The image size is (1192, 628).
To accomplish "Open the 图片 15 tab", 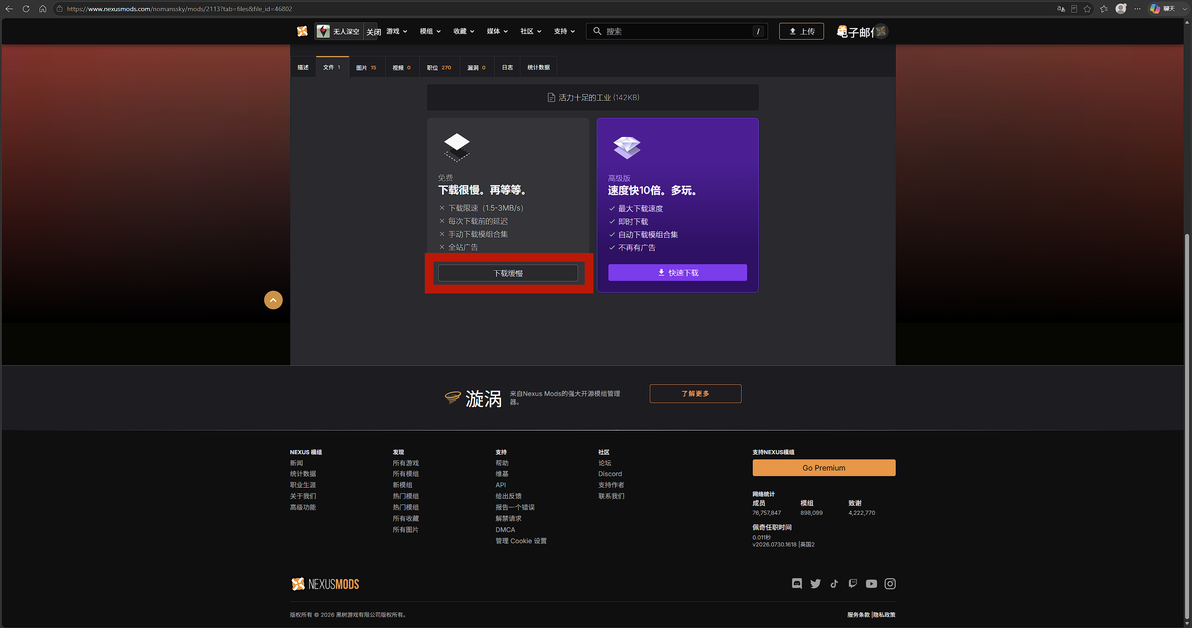I will (366, 68).
